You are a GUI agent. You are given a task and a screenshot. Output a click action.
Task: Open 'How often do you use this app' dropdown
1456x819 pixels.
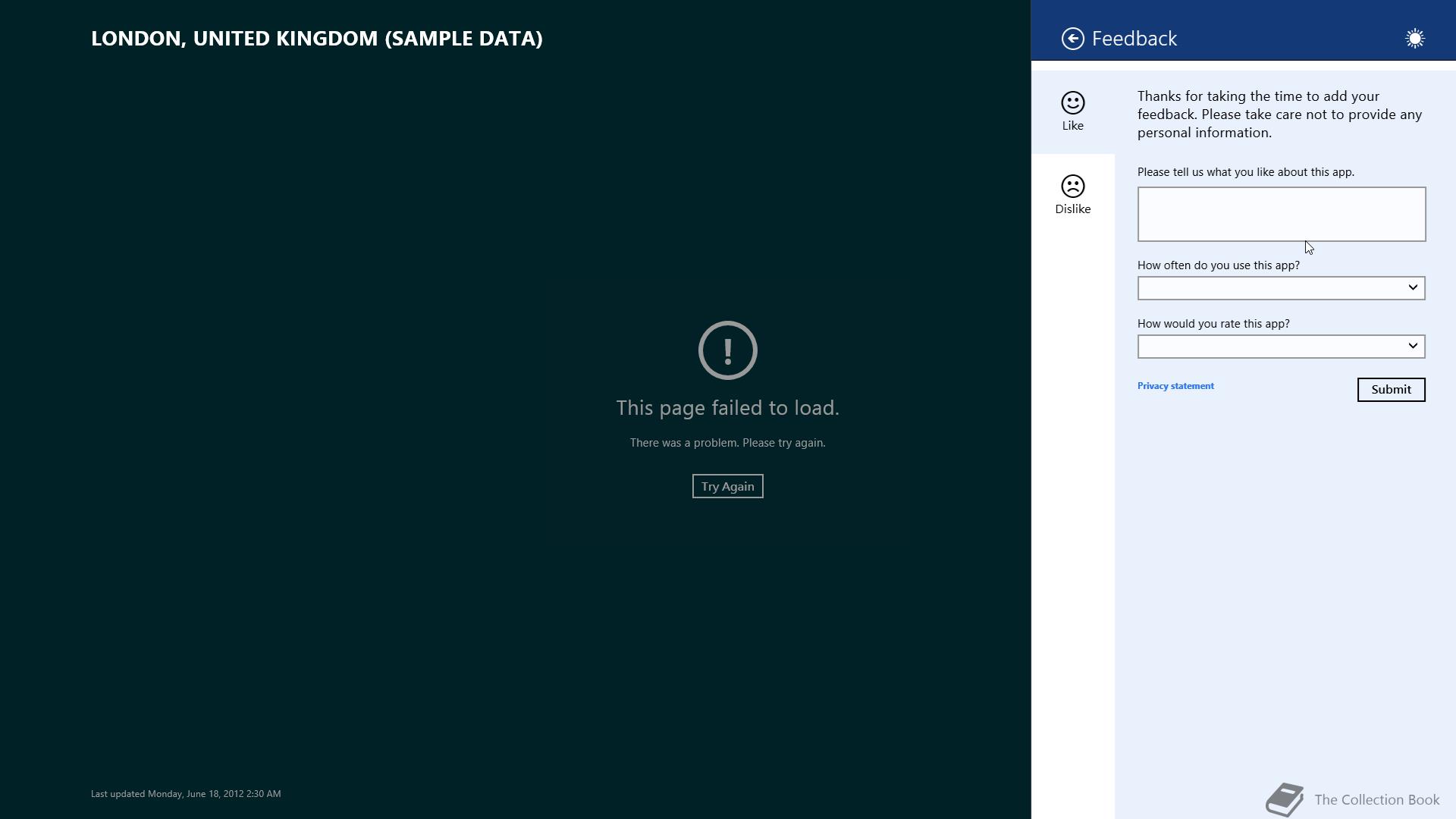pos(1281,288)
